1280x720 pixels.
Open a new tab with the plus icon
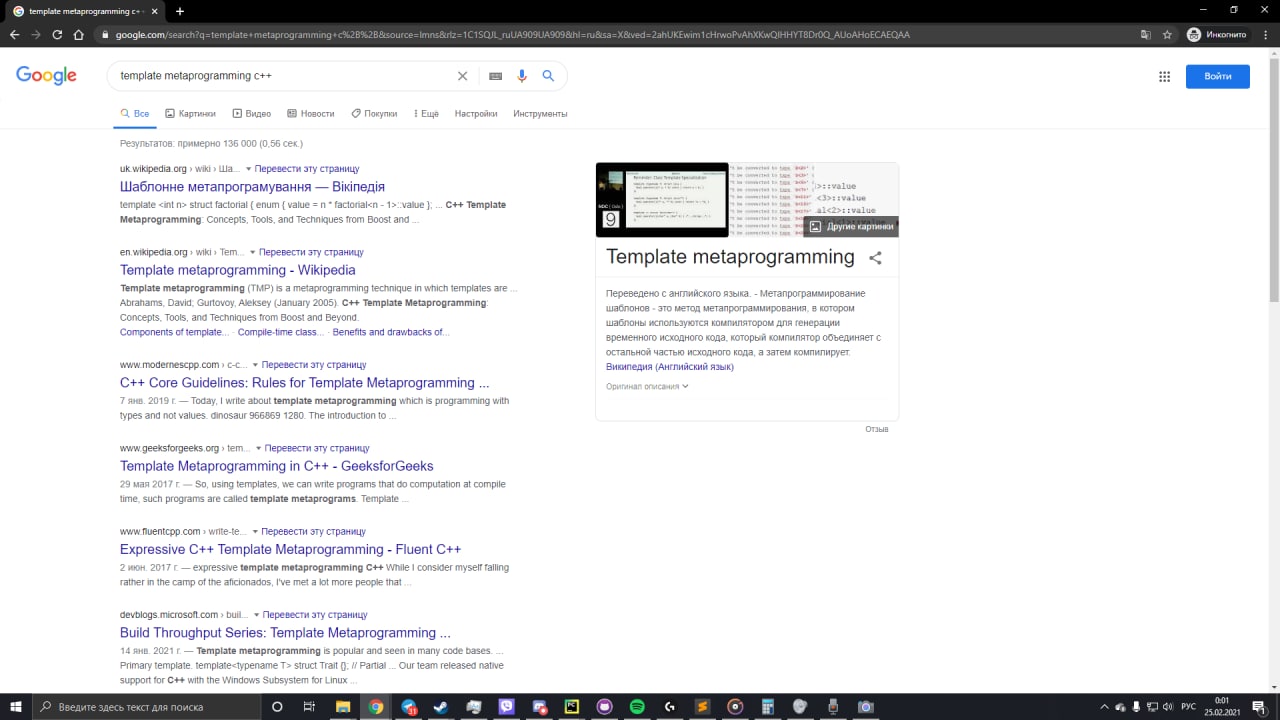180,11
